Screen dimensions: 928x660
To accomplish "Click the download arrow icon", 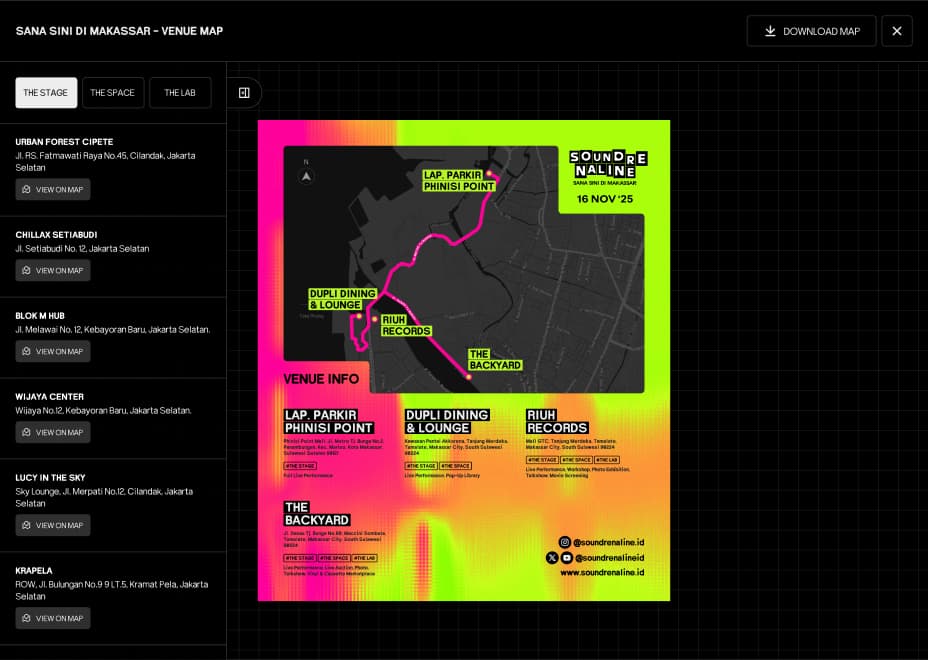I will 770,31.
